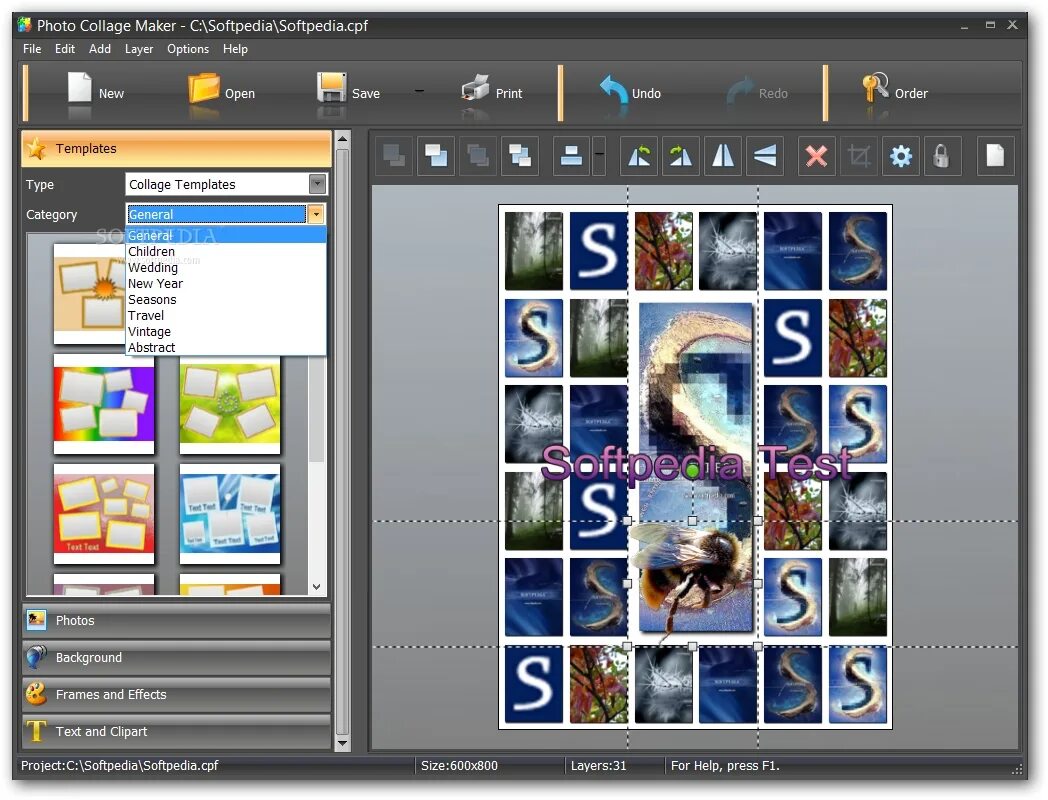The image size is (1048, 800).
Task: Select the blue Text Text template
Action: pos(230,514)
